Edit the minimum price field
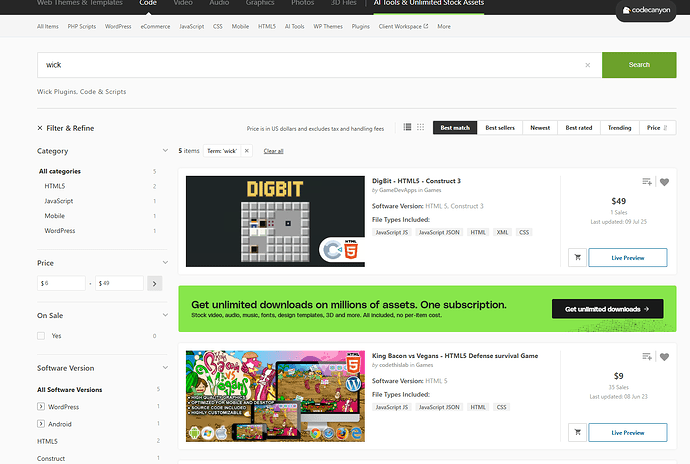 (x=61, y=283)
